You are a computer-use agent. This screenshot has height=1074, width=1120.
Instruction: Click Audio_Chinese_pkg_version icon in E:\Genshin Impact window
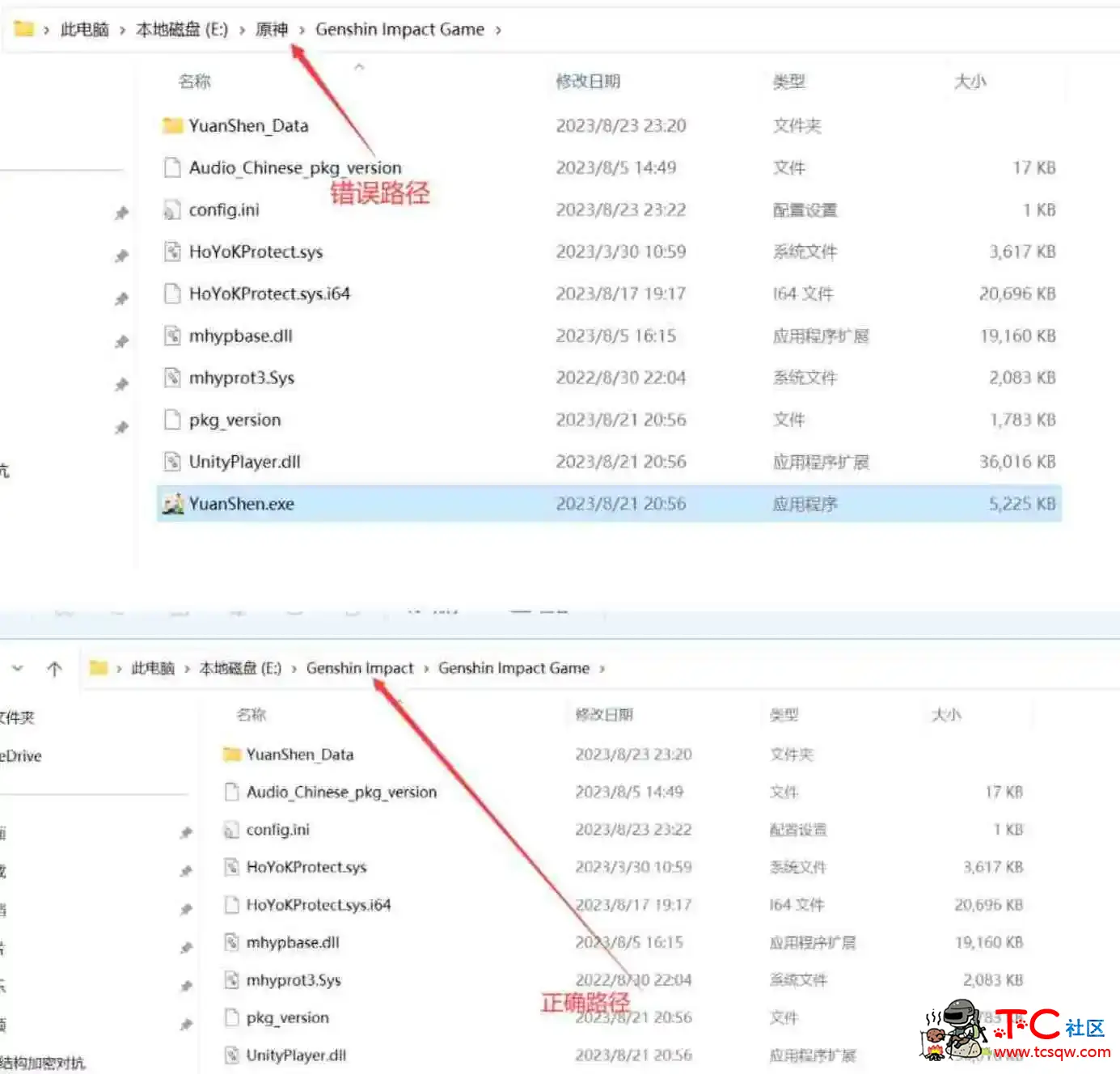tap(232, 792)
